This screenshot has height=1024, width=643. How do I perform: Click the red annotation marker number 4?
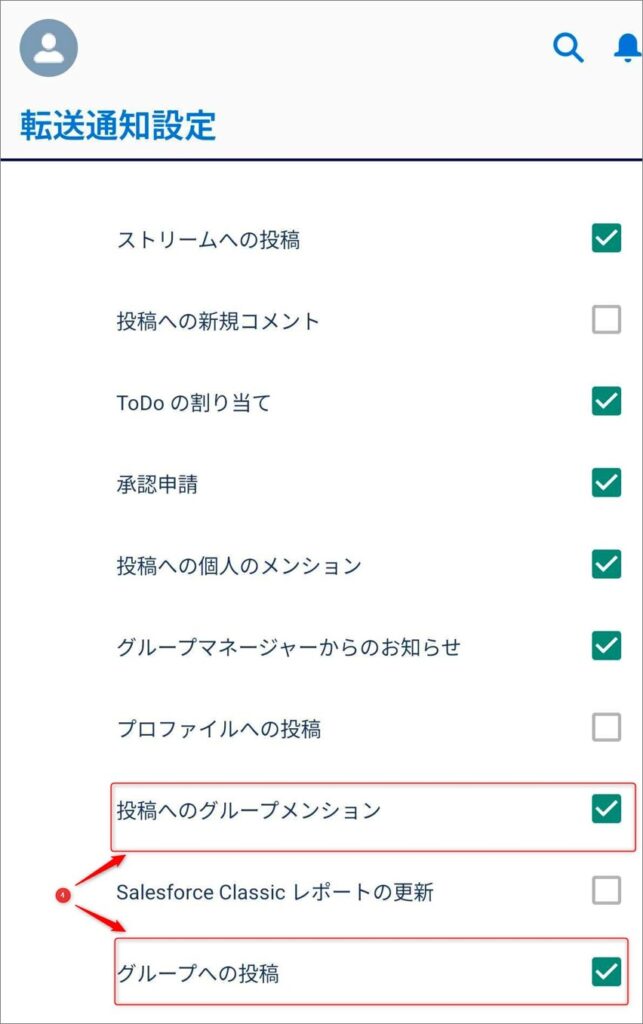click(62, 896)
